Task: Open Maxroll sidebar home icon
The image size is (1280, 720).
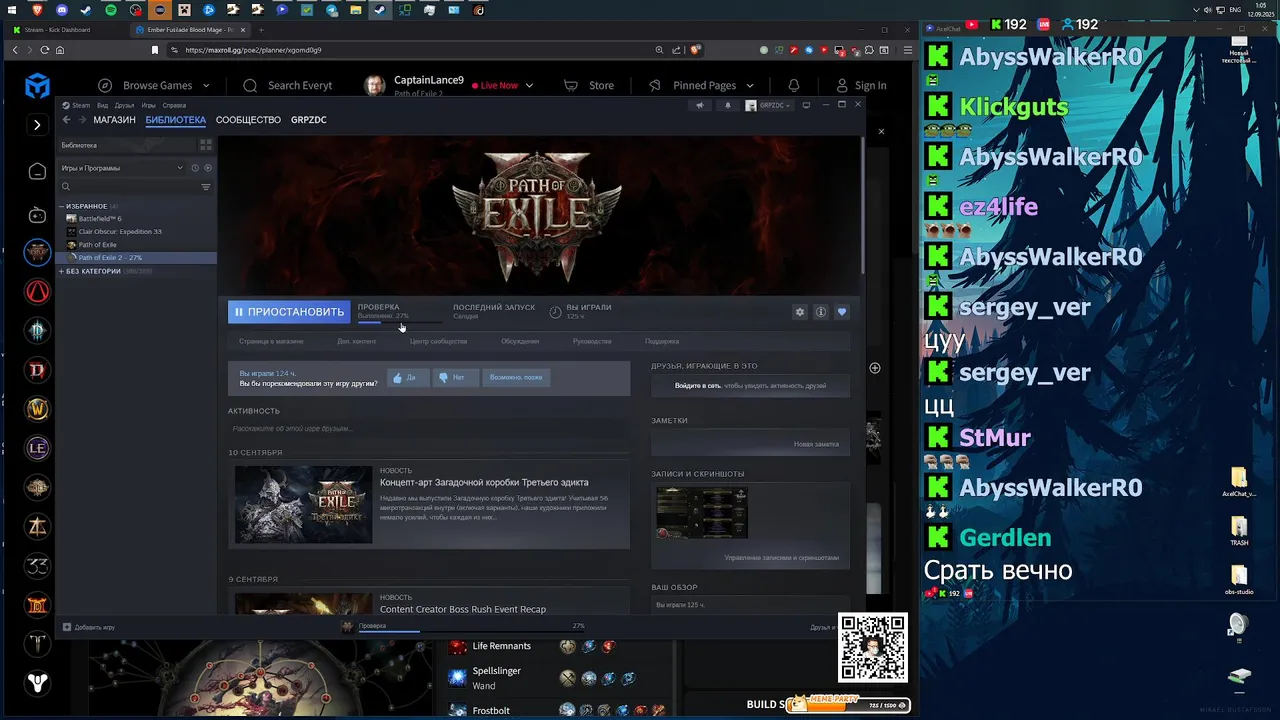Action: point(37,171)
